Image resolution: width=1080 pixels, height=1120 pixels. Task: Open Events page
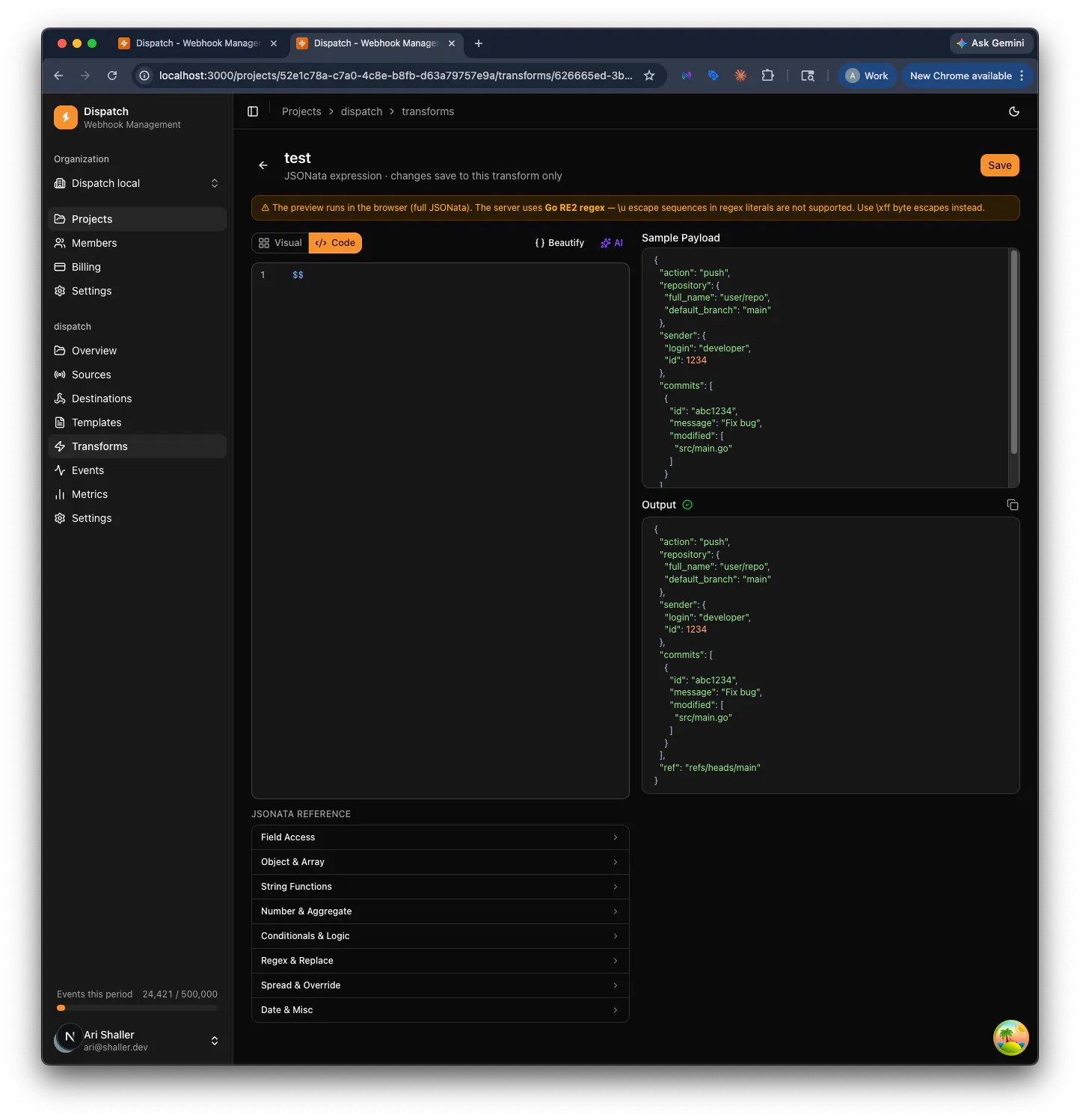pyautogui.click(x=138, y=470)
